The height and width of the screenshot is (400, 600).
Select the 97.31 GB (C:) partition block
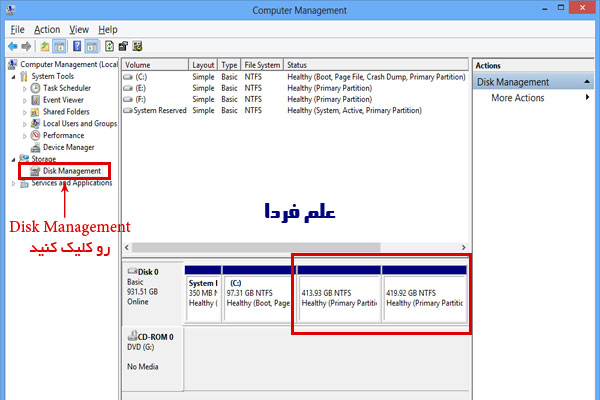(257, 292)
